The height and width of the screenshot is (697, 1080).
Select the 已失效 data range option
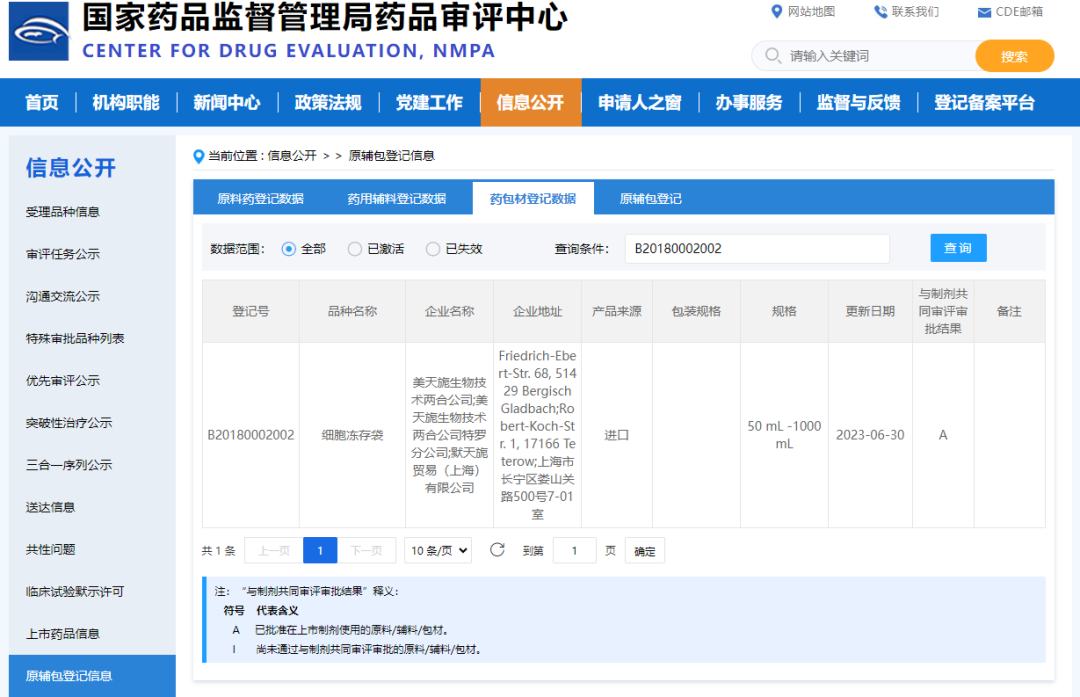click(x=432, y=248)
